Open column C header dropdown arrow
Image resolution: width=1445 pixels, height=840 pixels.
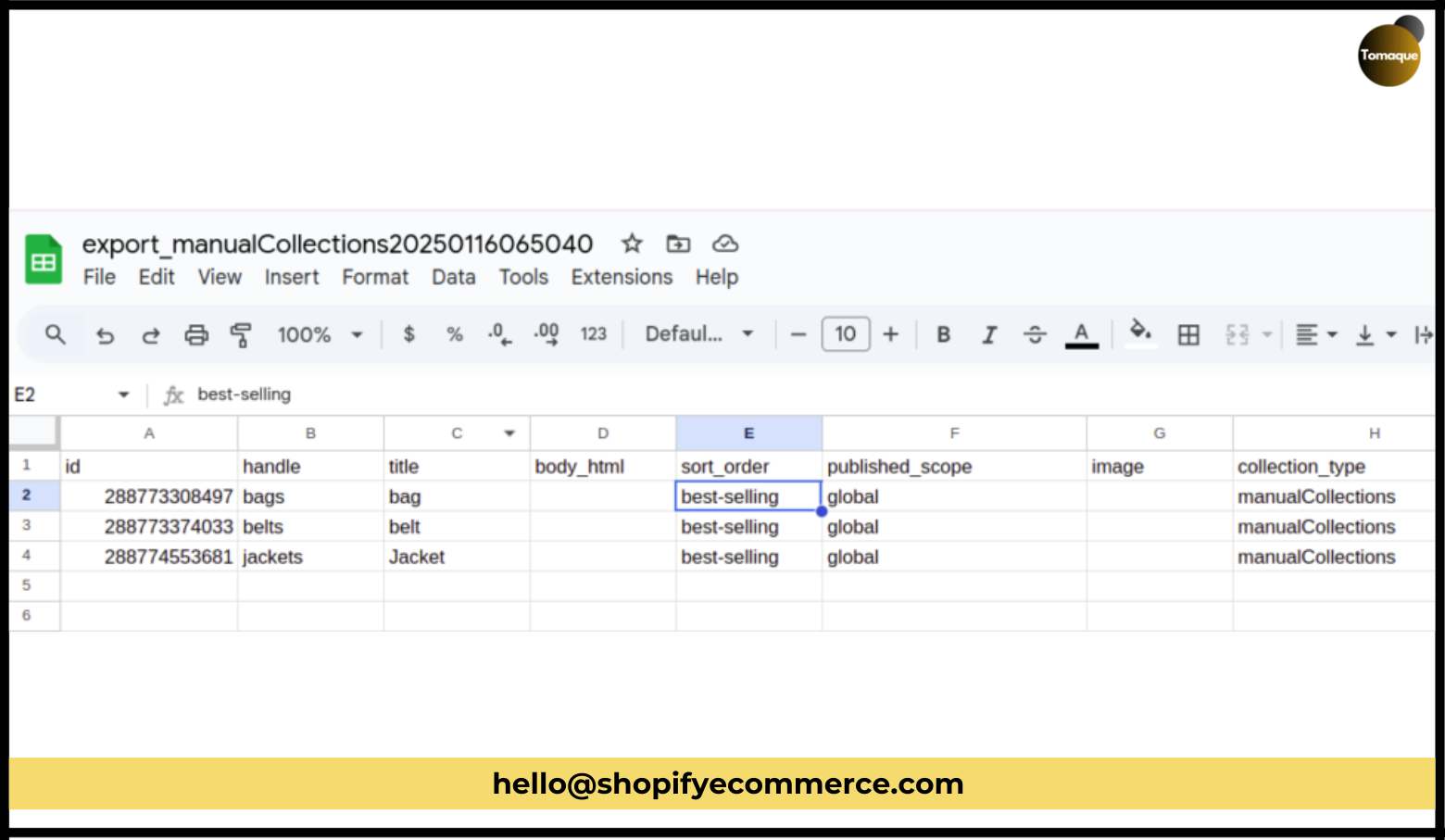pyautogui.click(x=509, y=433)
